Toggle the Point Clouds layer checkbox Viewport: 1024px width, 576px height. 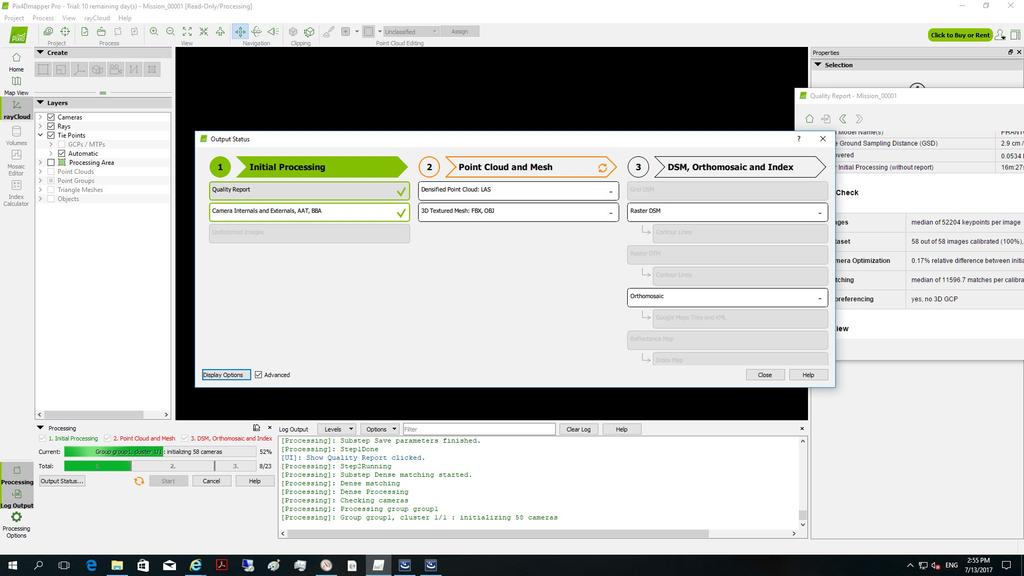click(51, 172)
